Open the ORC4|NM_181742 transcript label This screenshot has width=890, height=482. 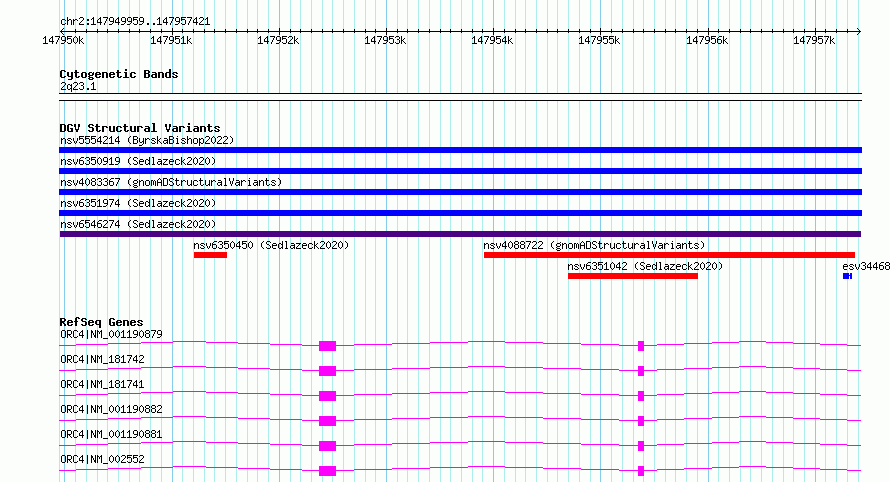click(102, 359)
